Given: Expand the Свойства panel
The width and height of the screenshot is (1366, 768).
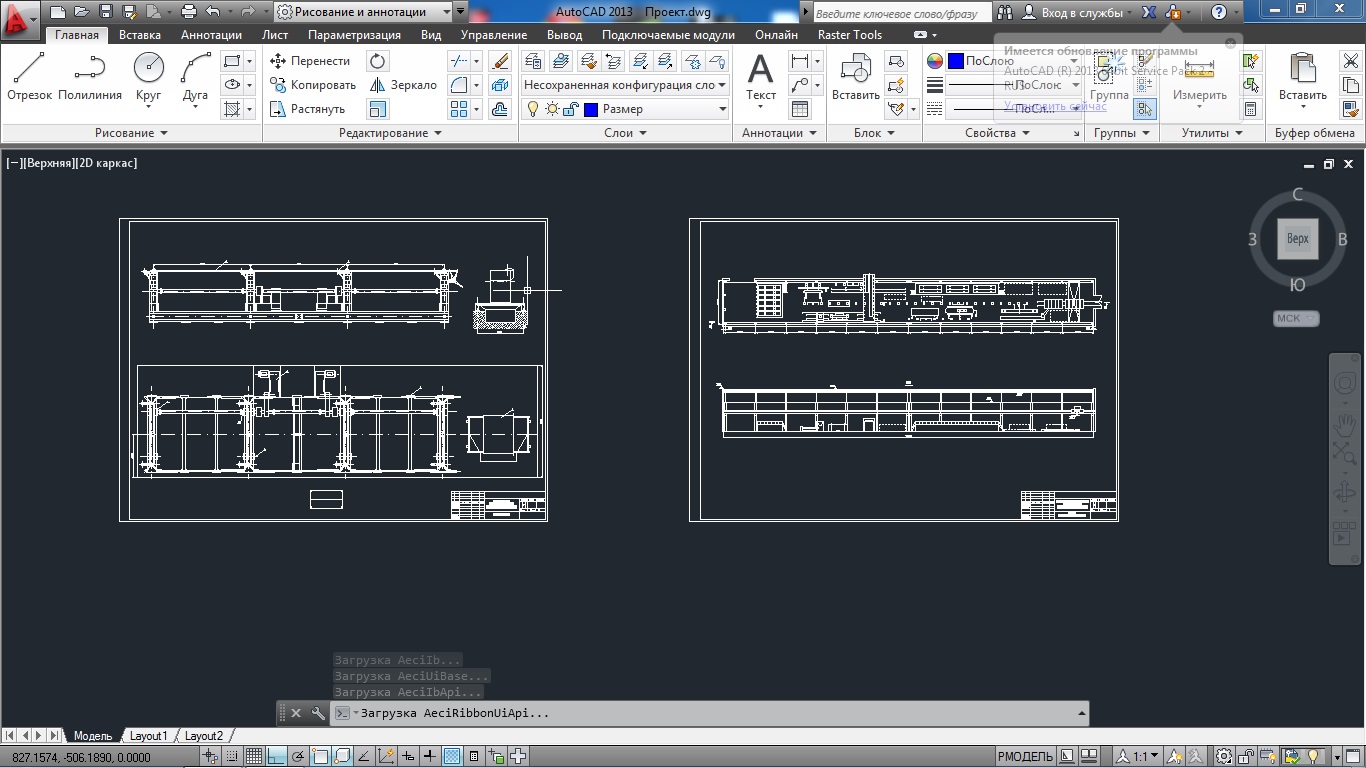Looking at the screenshot, I should [x=997, y=133].
